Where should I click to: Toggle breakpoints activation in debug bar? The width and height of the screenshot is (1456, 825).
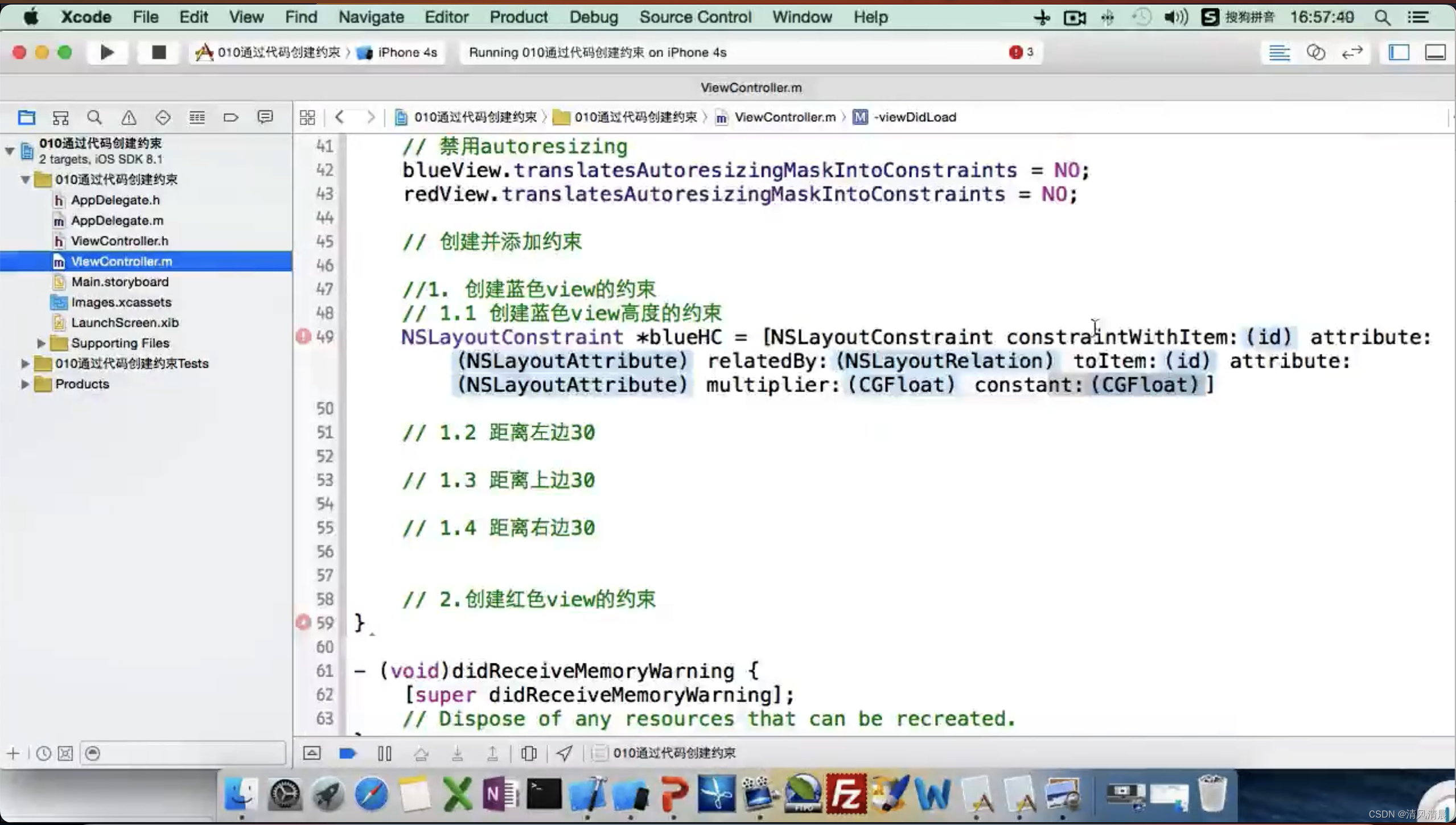pos(348,753)
